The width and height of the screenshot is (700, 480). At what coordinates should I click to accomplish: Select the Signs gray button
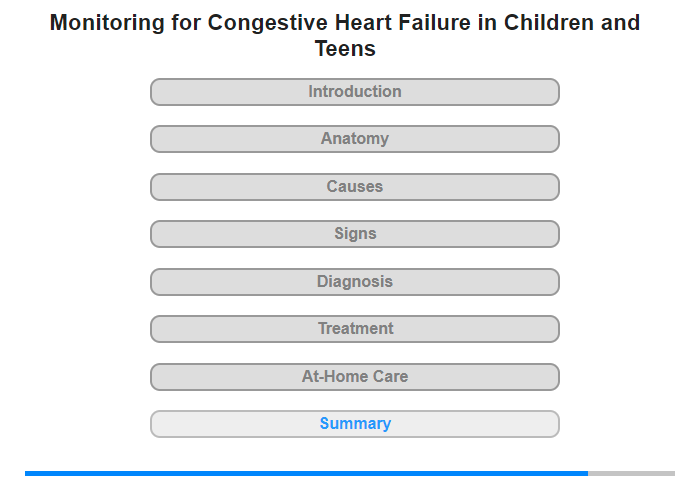(x=354, y=234)
